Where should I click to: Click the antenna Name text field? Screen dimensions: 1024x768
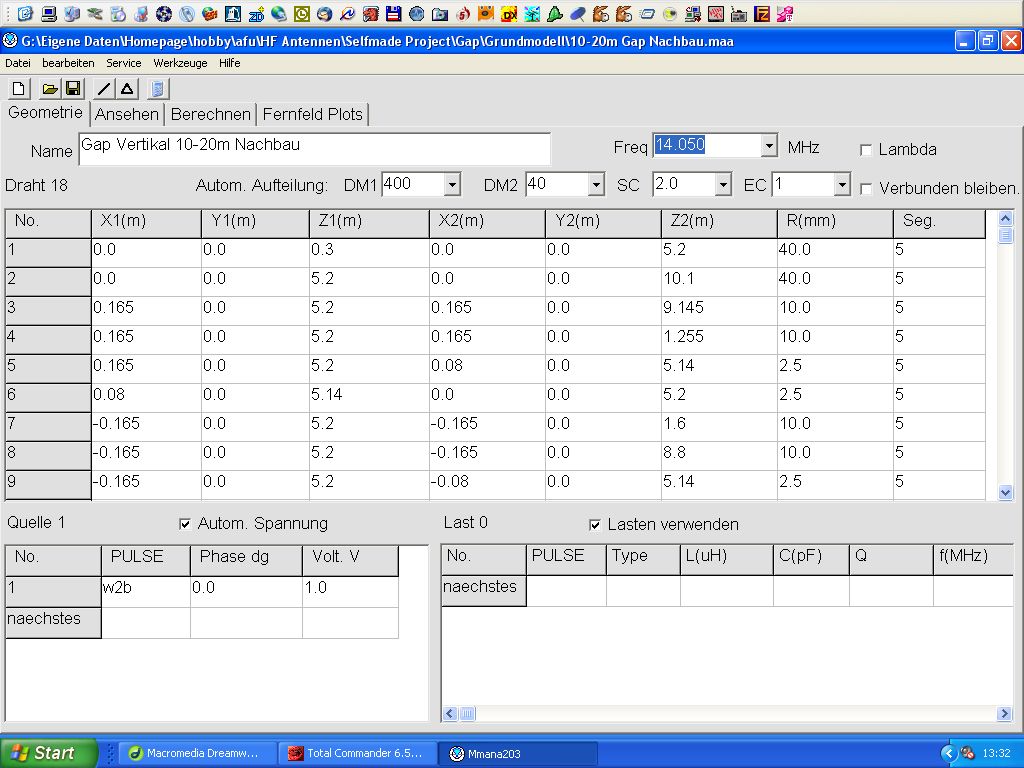(314, 149)
